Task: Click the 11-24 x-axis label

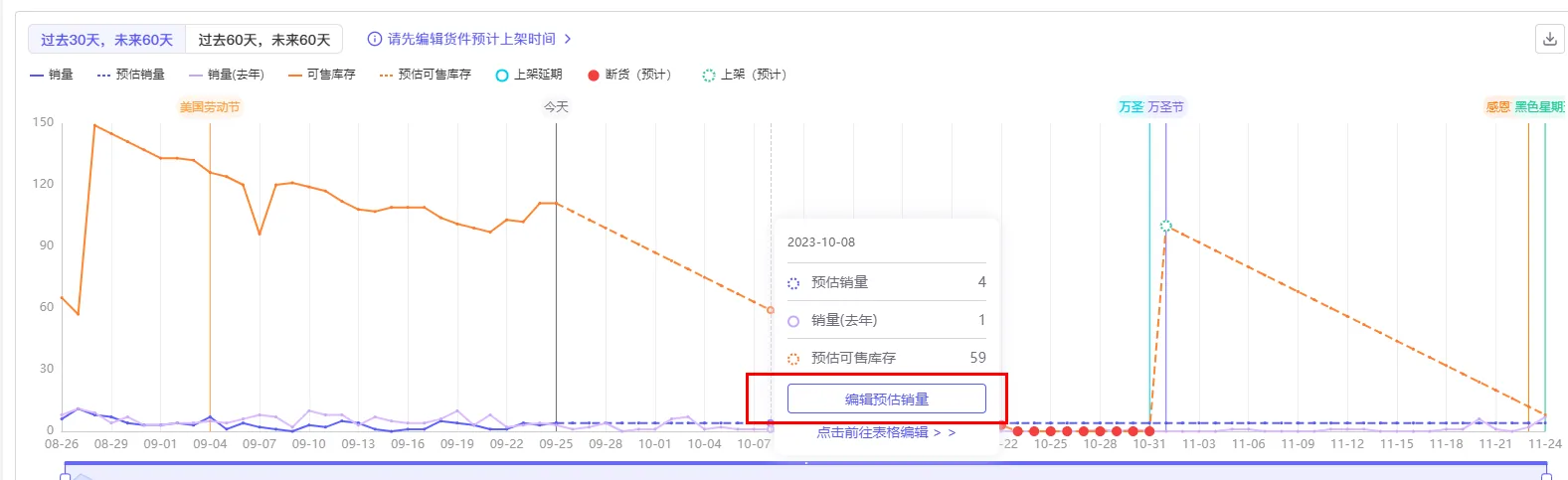Action: (x=1545, y=444)
